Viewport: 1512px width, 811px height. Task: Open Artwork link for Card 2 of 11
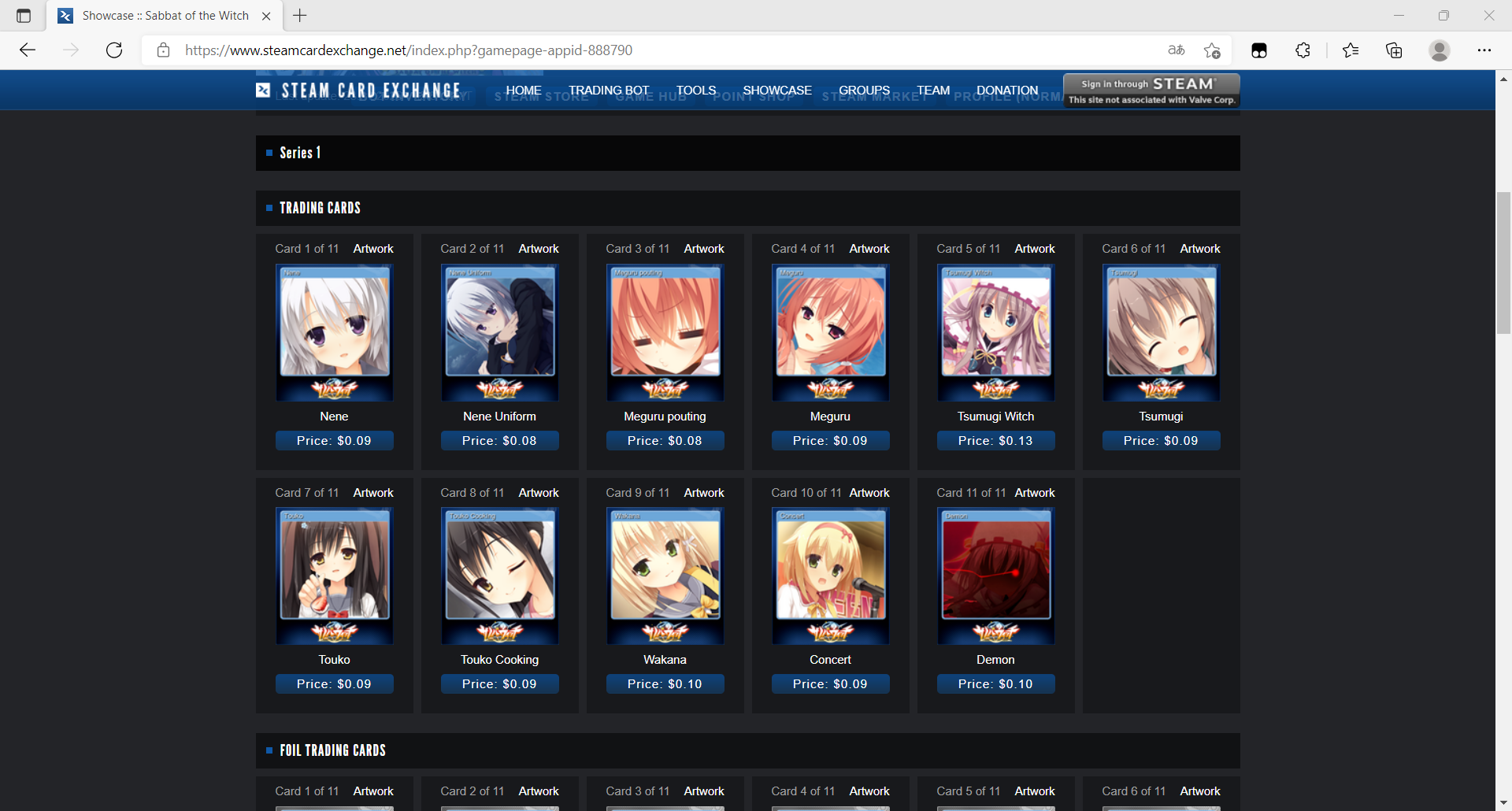(539, 249)
